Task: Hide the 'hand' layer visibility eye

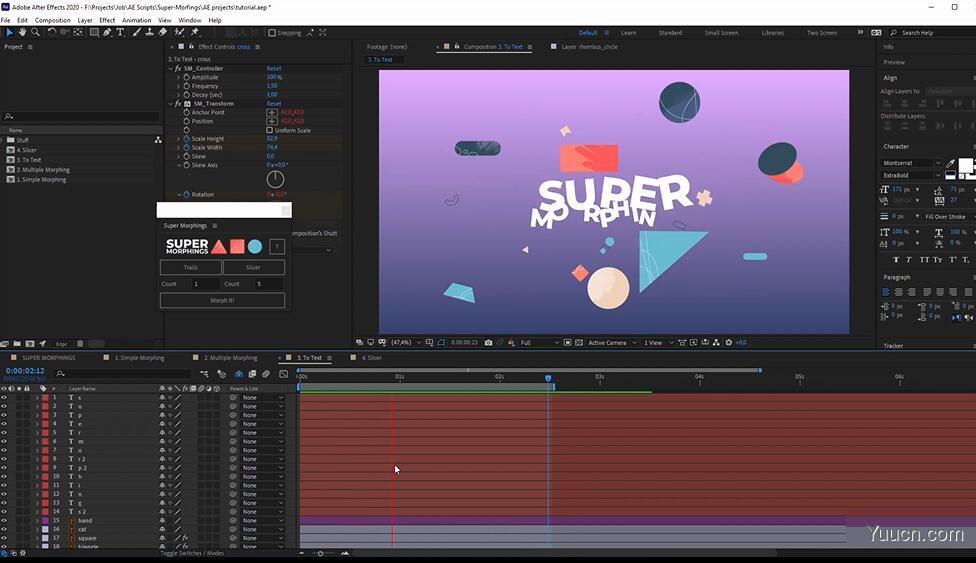Action: point(4,521)
